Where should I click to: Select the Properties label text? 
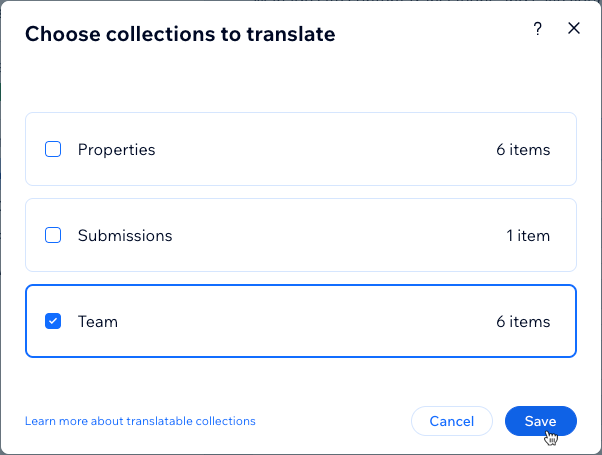116,150
